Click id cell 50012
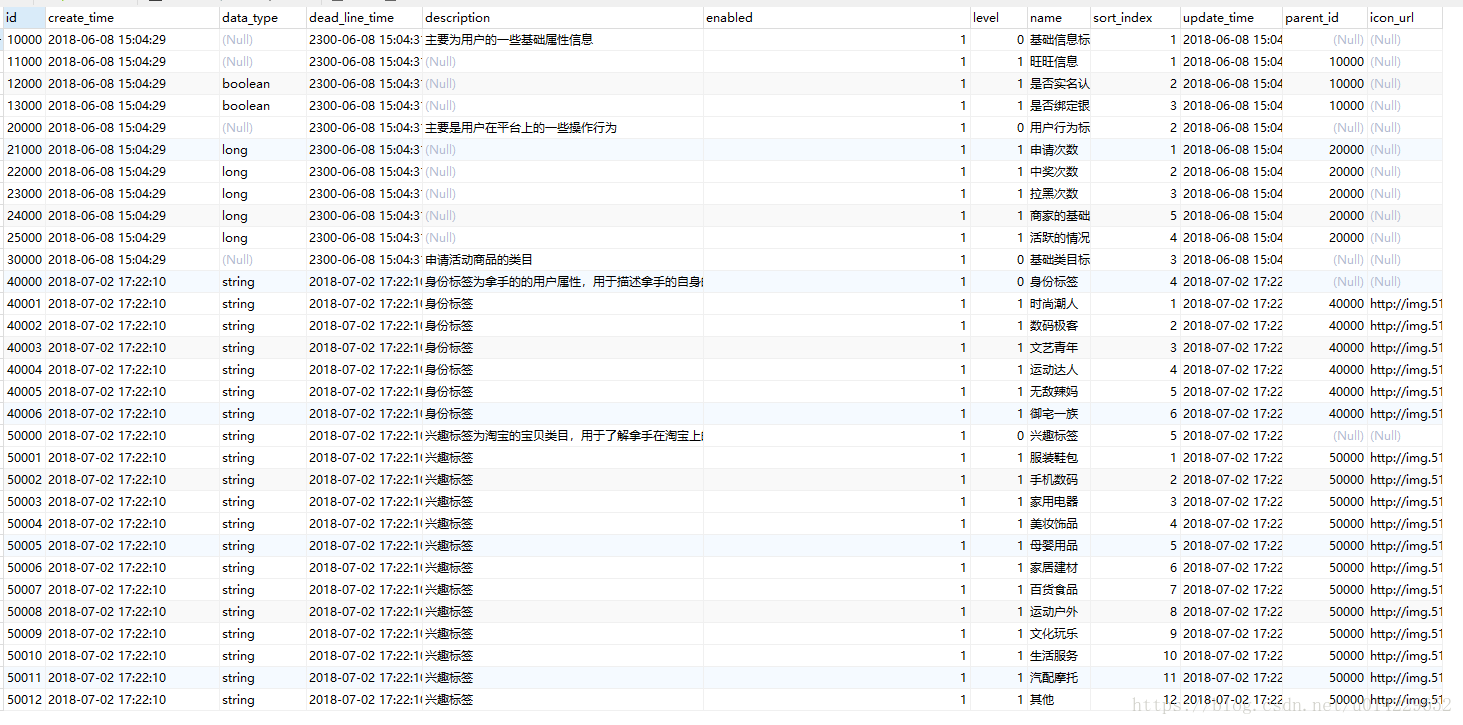The width and height of the screenshot is (1463, 725). [24, 700]
